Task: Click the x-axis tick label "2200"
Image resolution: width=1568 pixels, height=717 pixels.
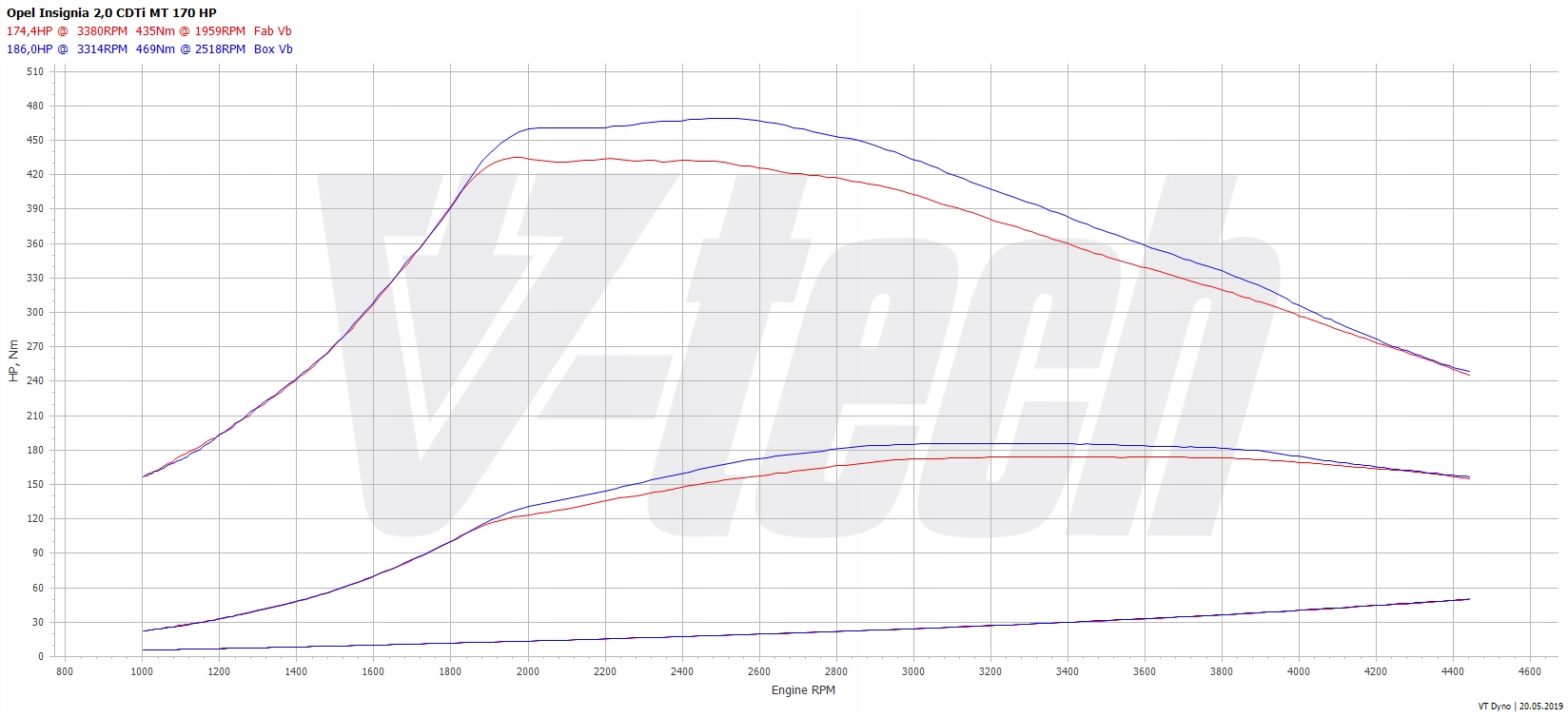Action: pos(604,671)
